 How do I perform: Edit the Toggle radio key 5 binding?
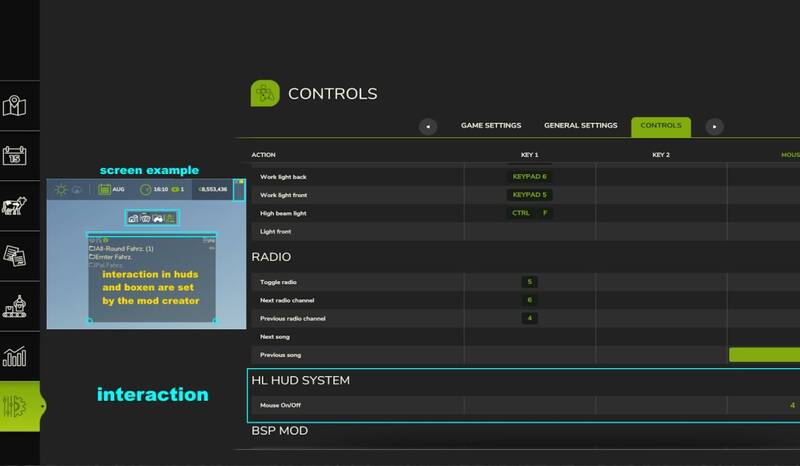(529, 282)
